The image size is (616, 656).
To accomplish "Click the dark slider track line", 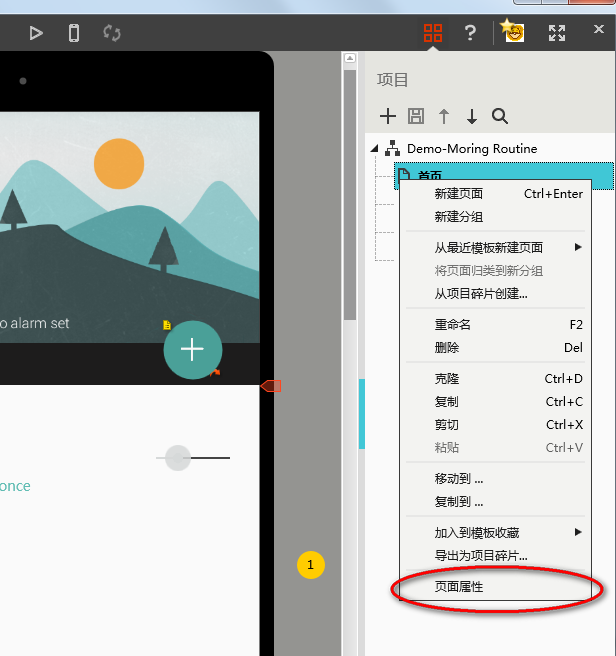I will (210, 458).
